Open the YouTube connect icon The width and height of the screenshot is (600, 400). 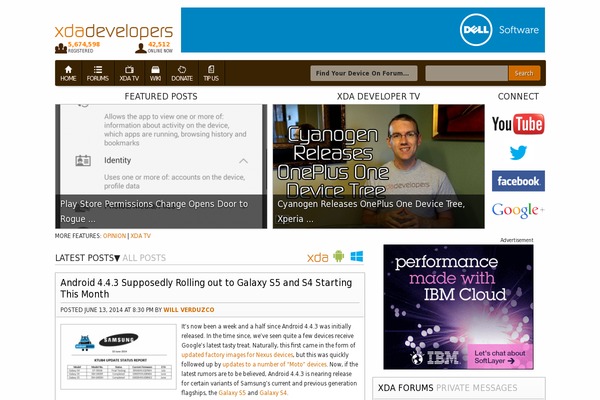pos(518,124)
